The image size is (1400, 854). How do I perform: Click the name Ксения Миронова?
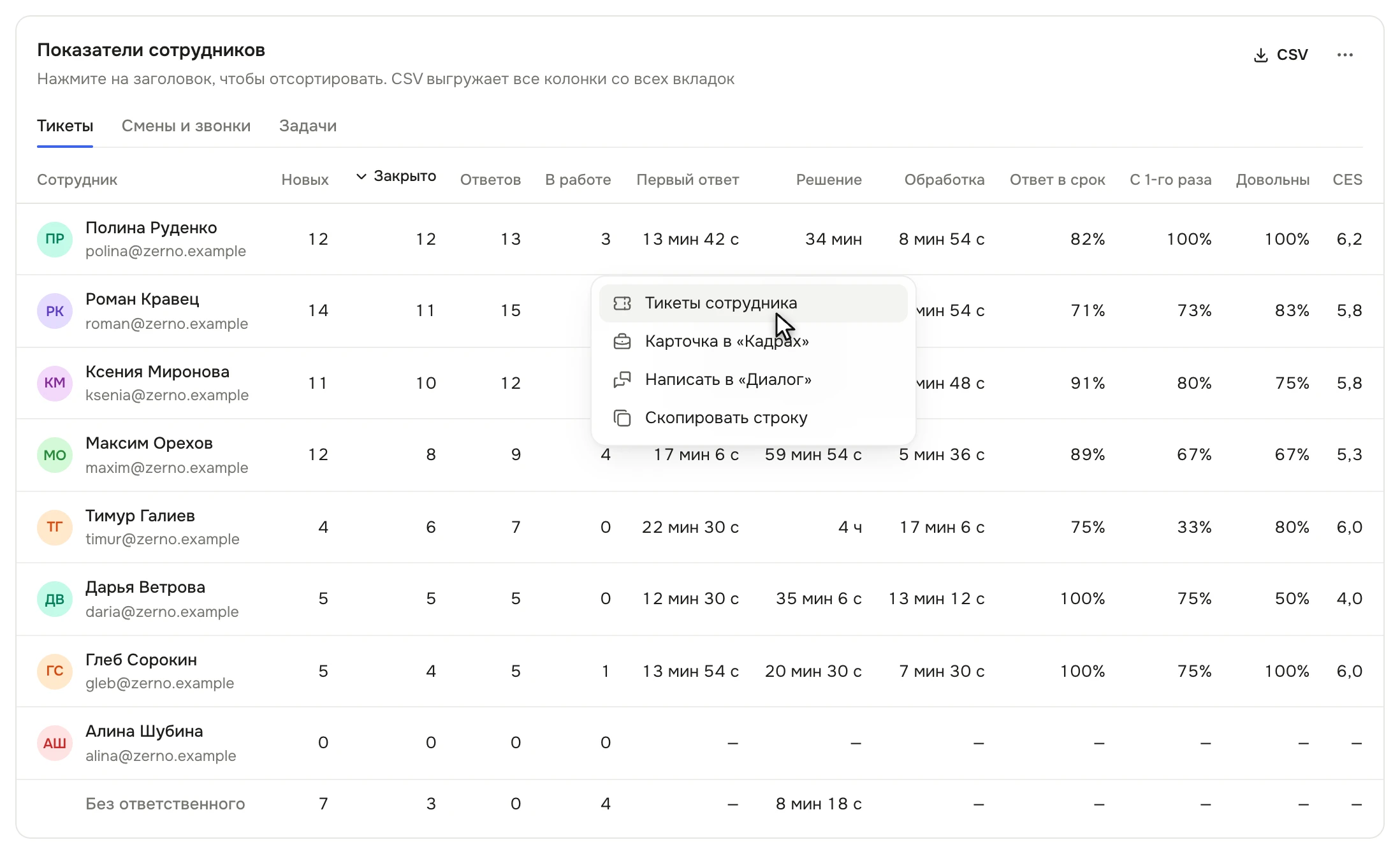(157, 372)
